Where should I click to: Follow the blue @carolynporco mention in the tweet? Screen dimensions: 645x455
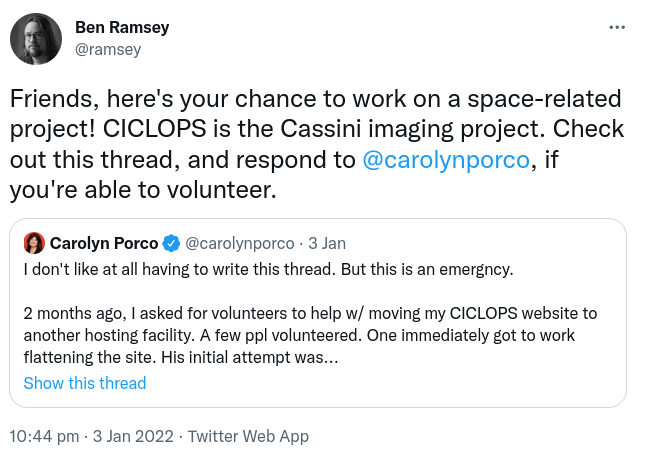point(444,160)
